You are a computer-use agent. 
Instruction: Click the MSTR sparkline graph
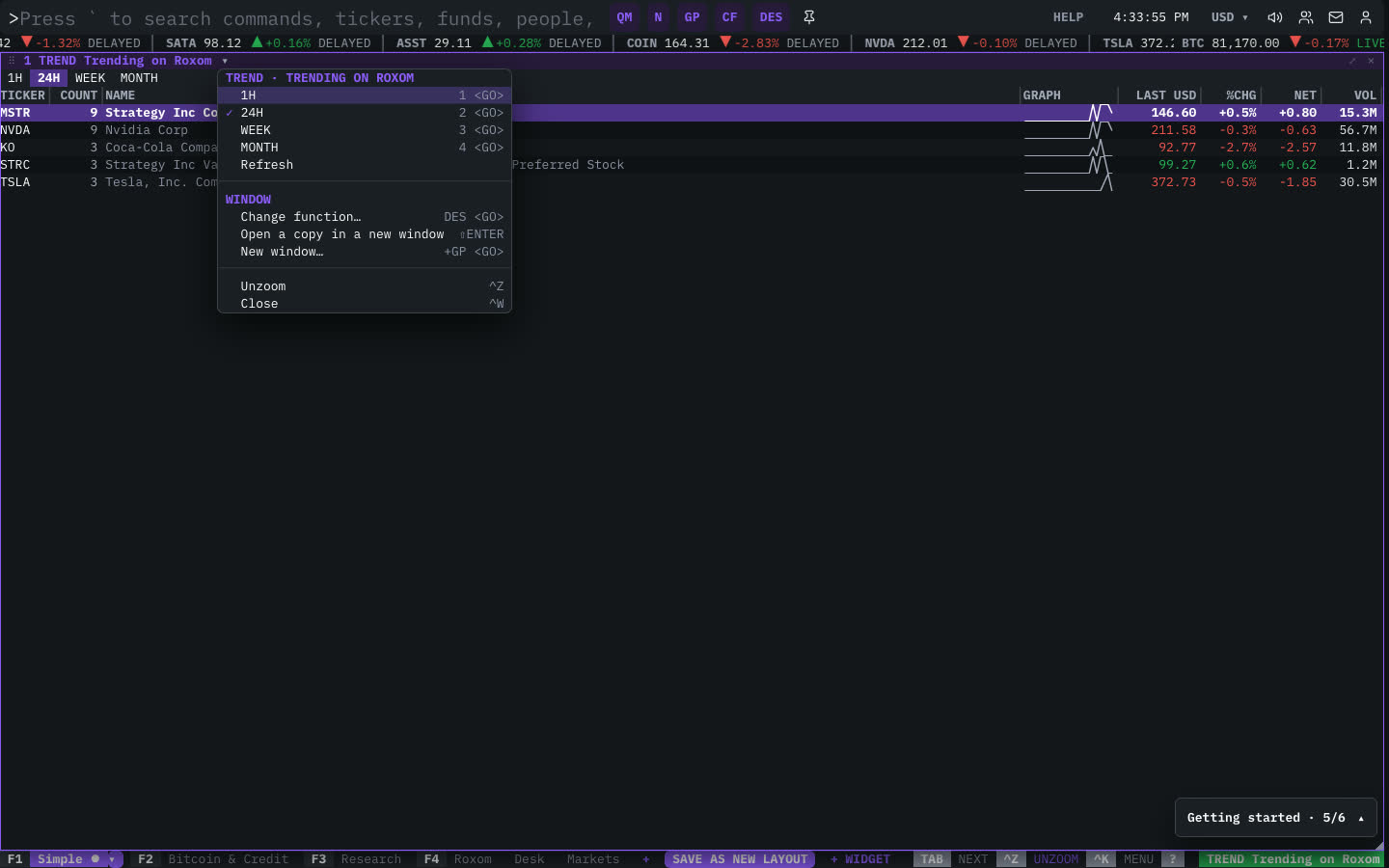tap(1068, 113)
